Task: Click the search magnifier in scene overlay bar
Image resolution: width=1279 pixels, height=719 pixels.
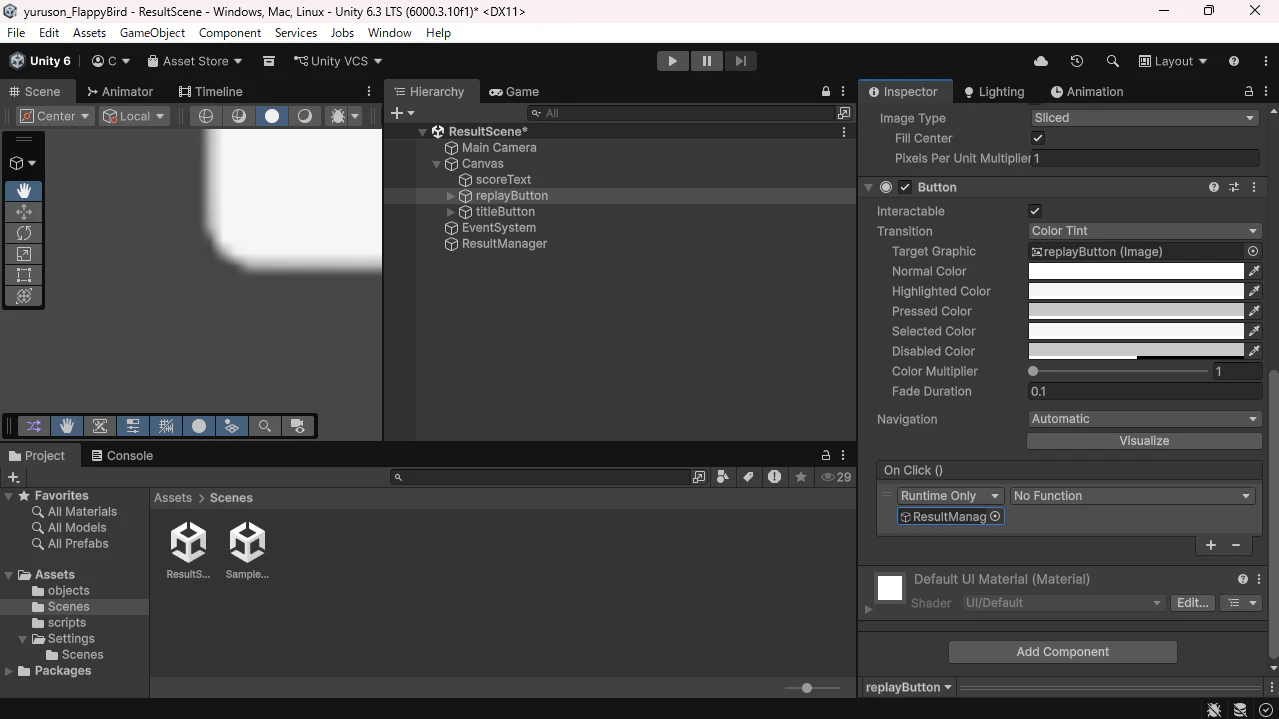Action: (265, 426)
